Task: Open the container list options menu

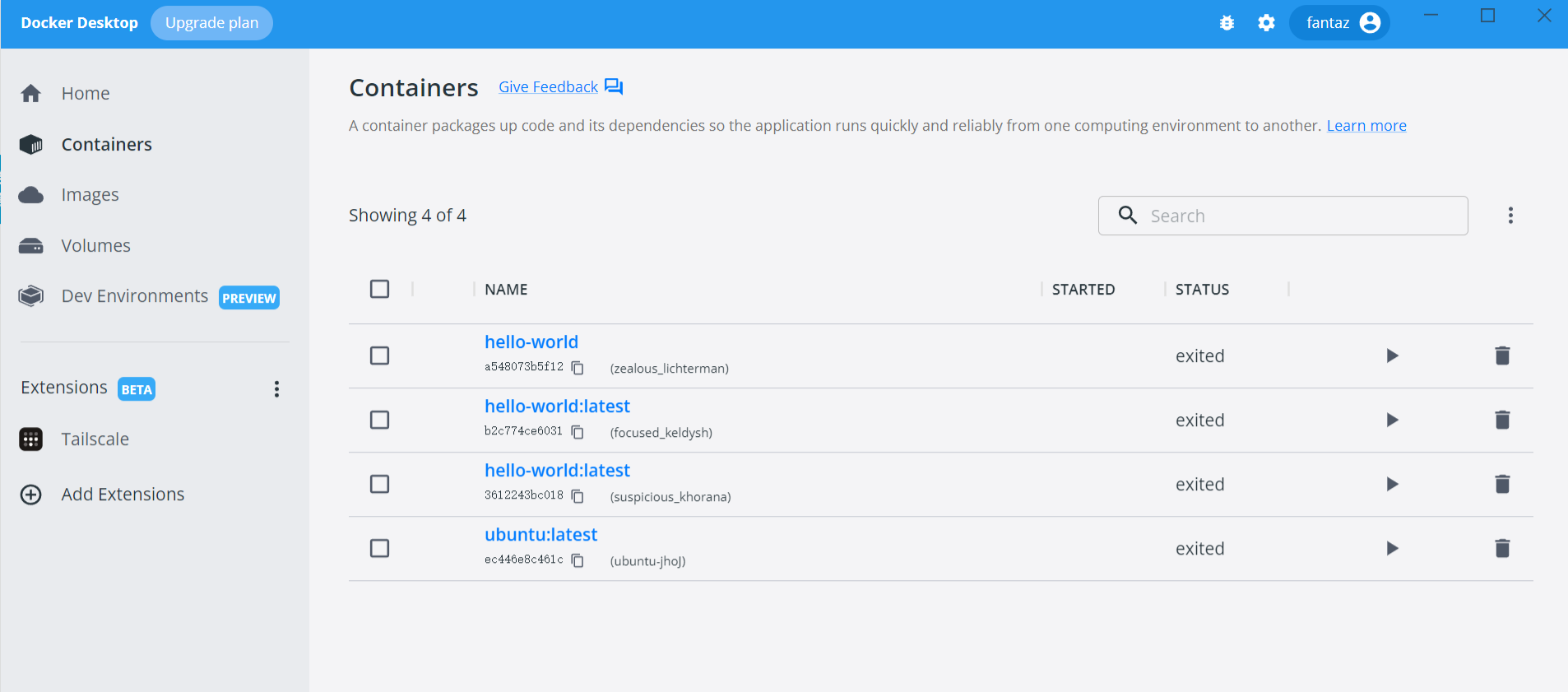Action: point(1510,216)
